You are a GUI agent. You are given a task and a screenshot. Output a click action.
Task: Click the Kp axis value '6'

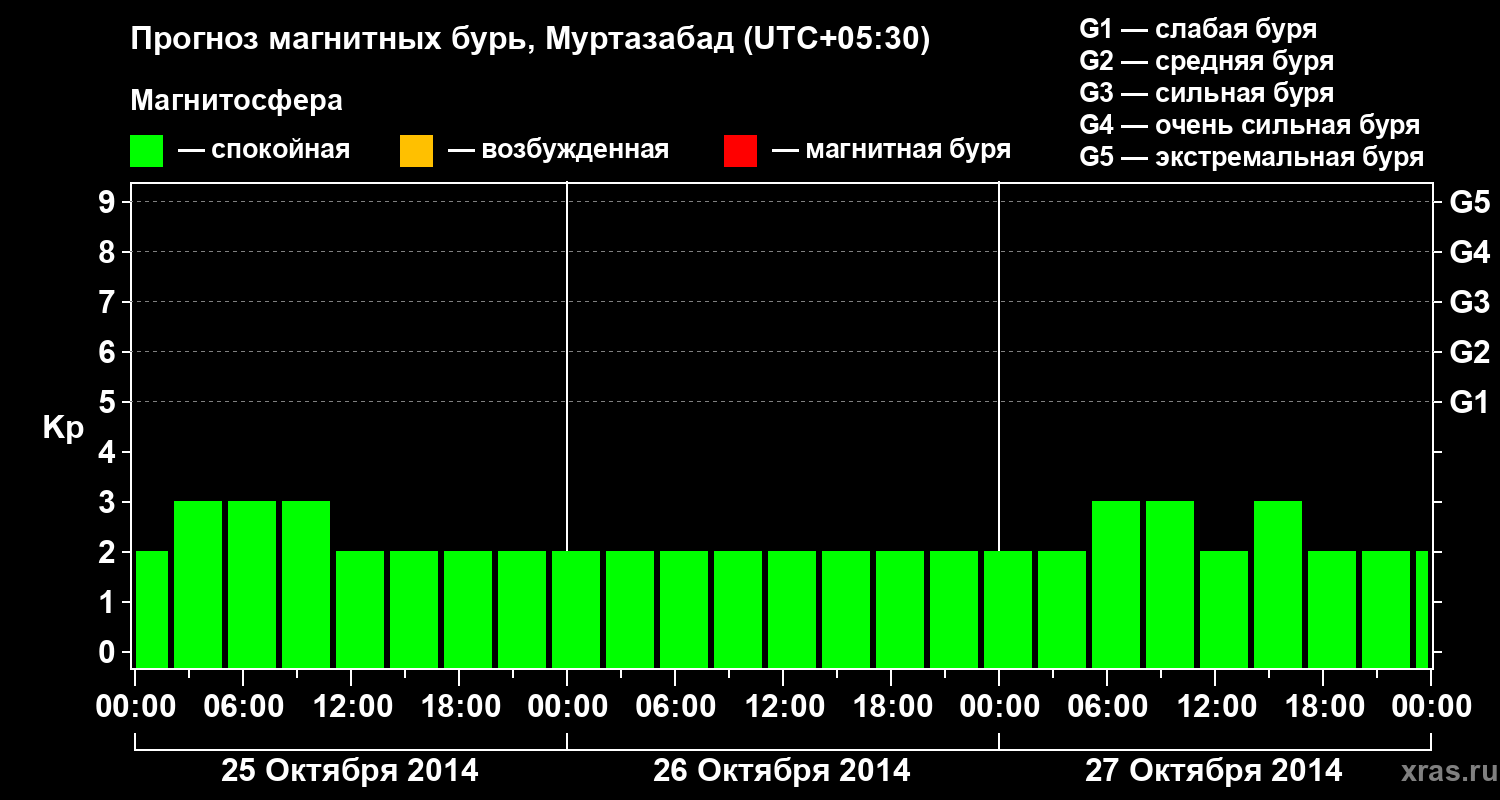(109, 352)
